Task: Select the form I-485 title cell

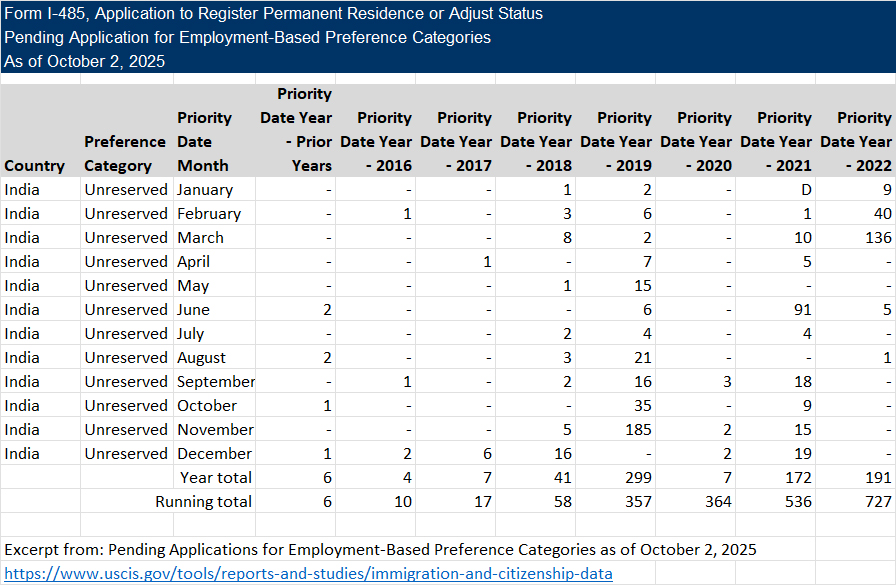Action: click(274, 14)
